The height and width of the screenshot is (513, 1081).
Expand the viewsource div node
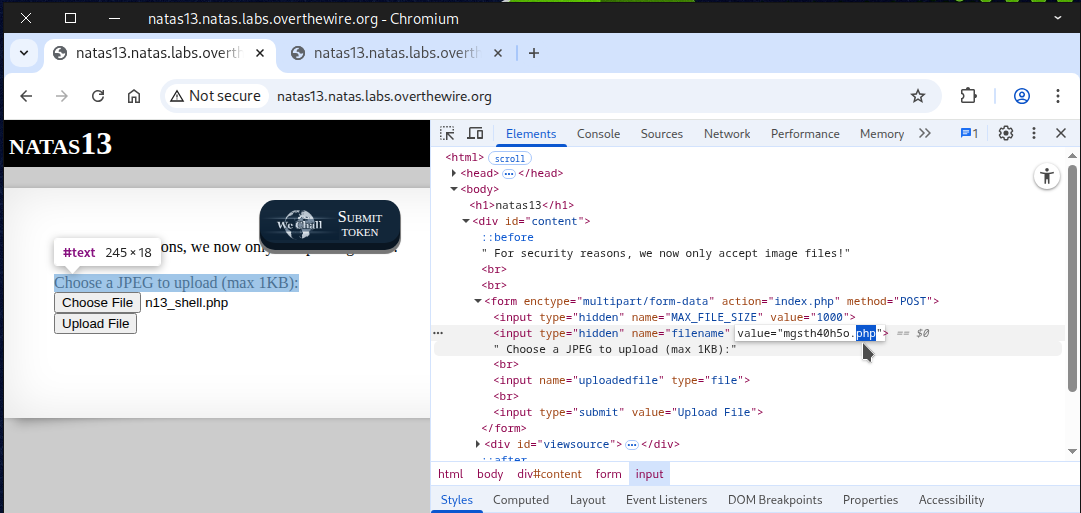[478, 444]
